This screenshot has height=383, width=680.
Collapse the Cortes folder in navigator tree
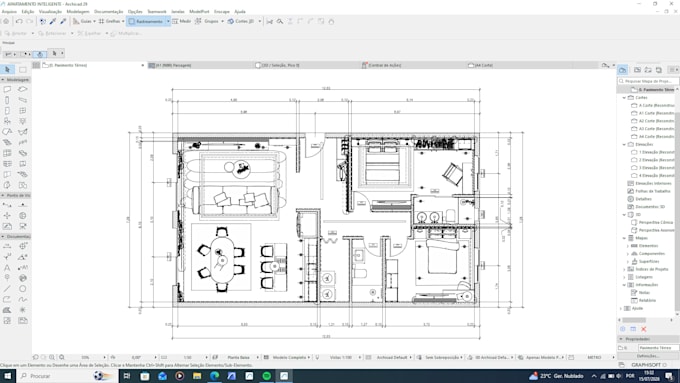(x=624, y=98)
